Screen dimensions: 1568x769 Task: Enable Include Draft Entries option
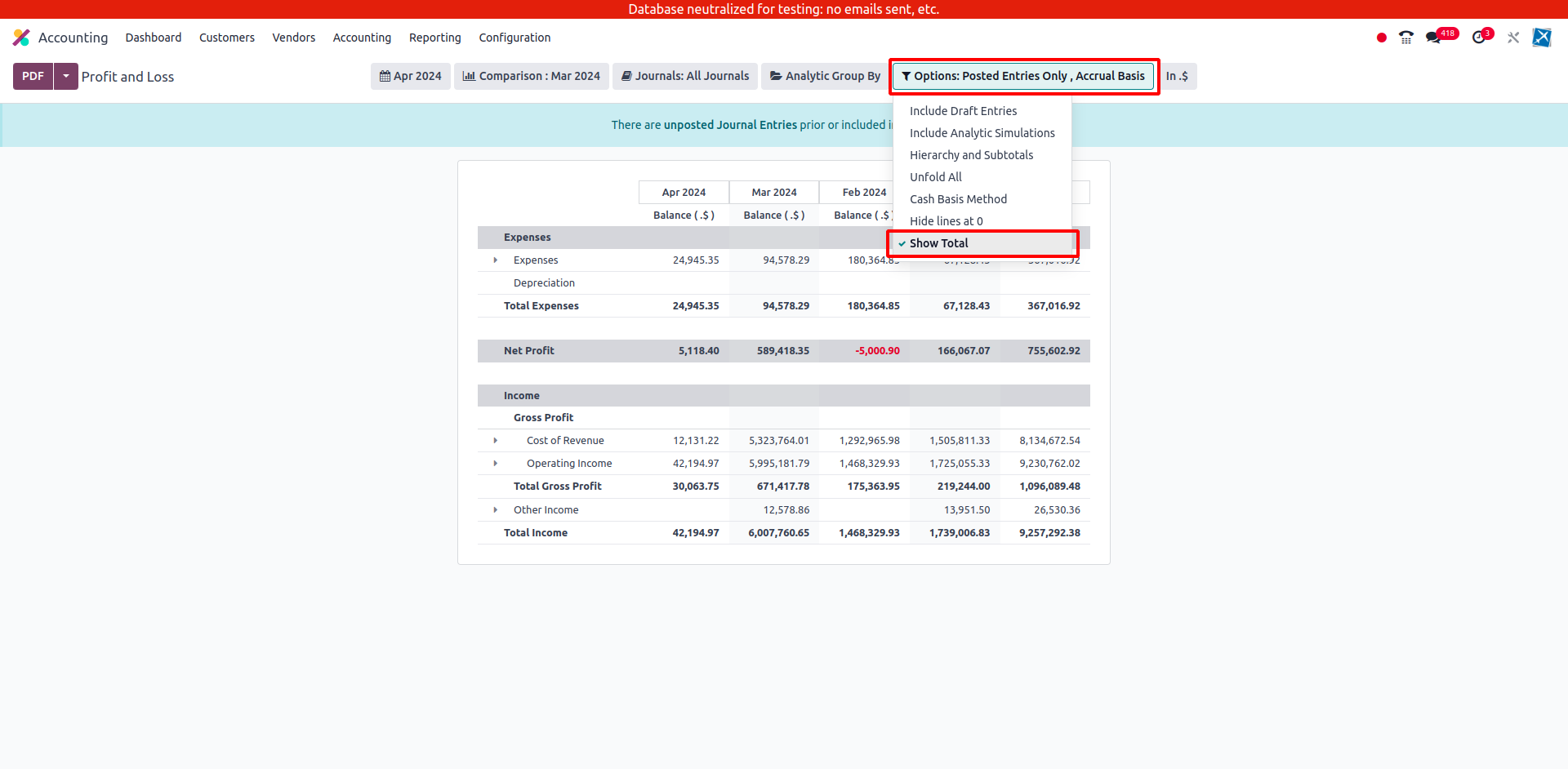pyautogui.click(x=963, y=111)
